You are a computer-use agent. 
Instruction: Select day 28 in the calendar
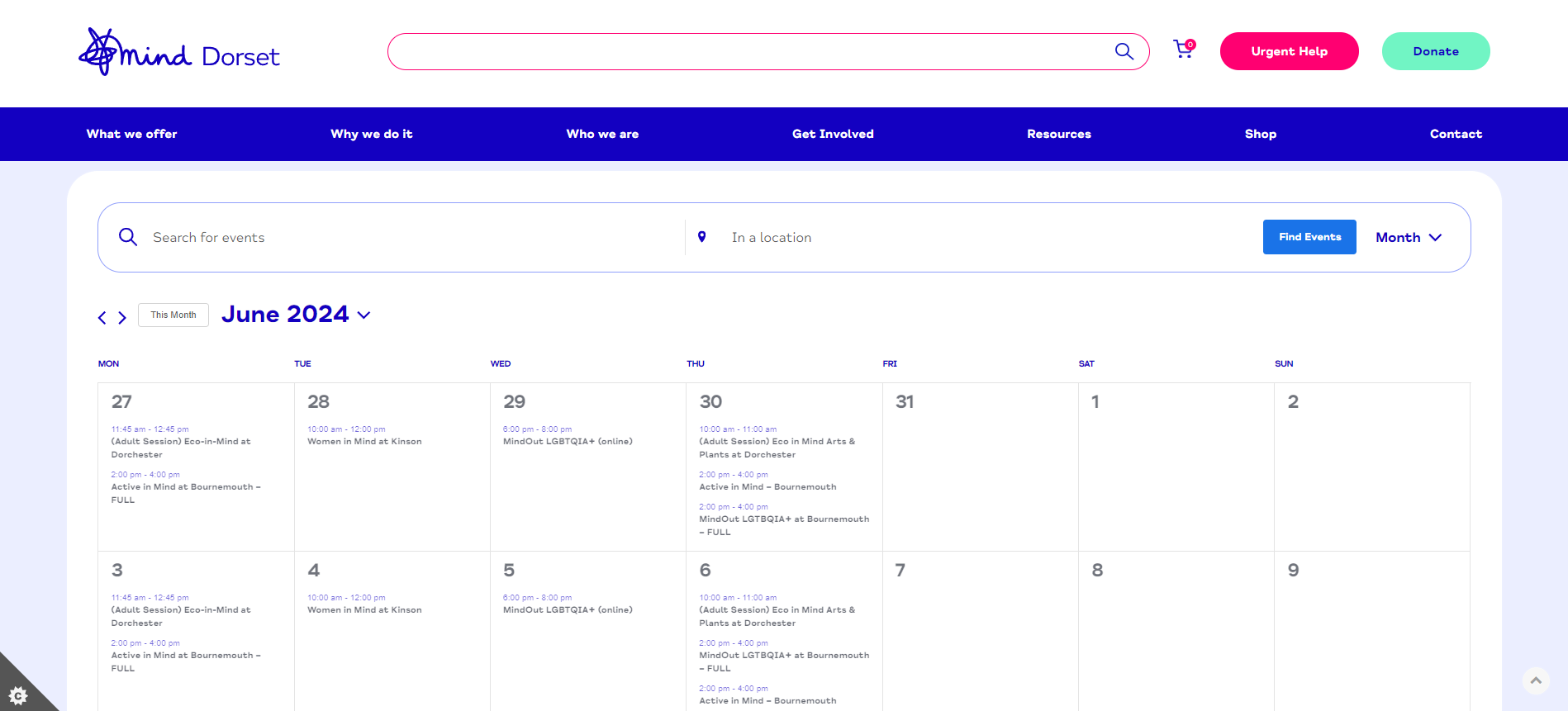[x=318, y=401]
